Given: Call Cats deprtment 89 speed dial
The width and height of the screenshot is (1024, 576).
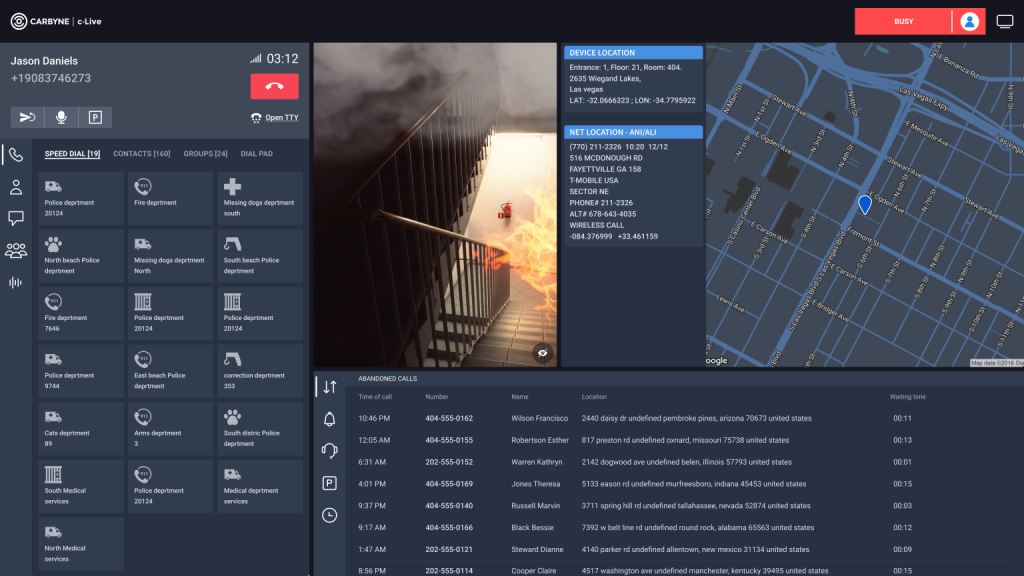Looking at the screenshot, I should [x=81, y=428].
